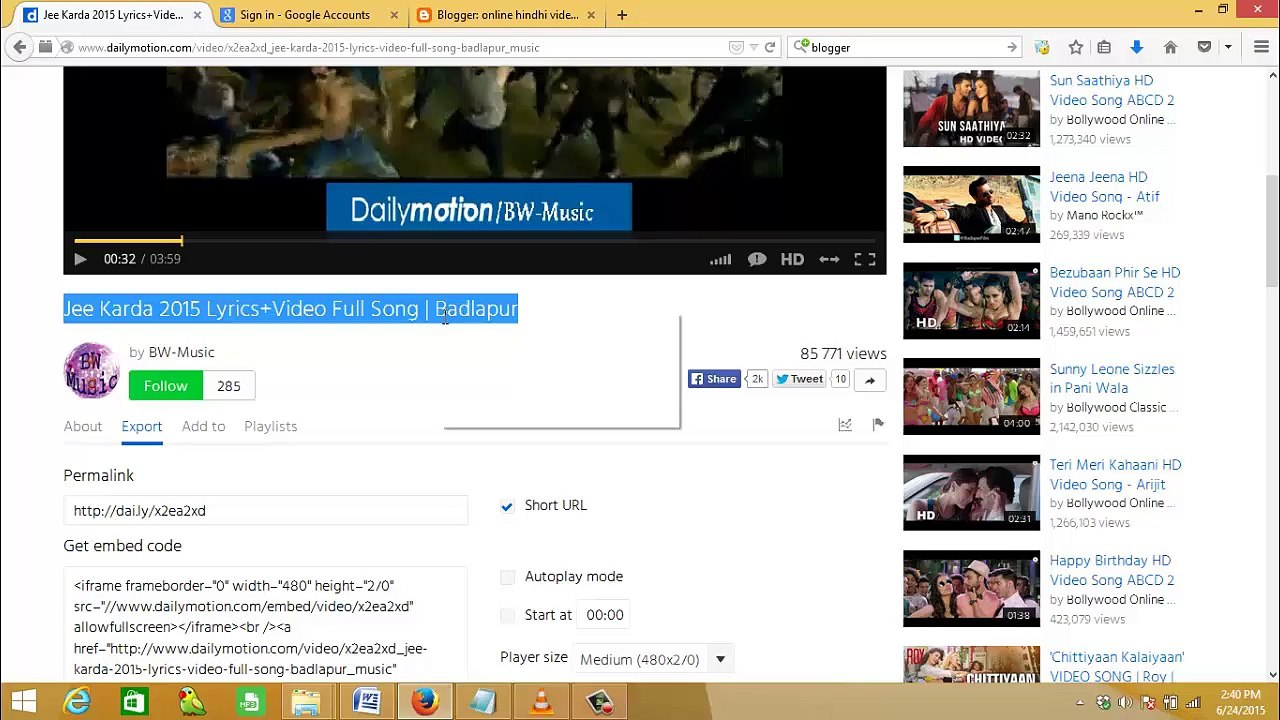
Task: Click the share arrow button
Action: coord(870,380)
